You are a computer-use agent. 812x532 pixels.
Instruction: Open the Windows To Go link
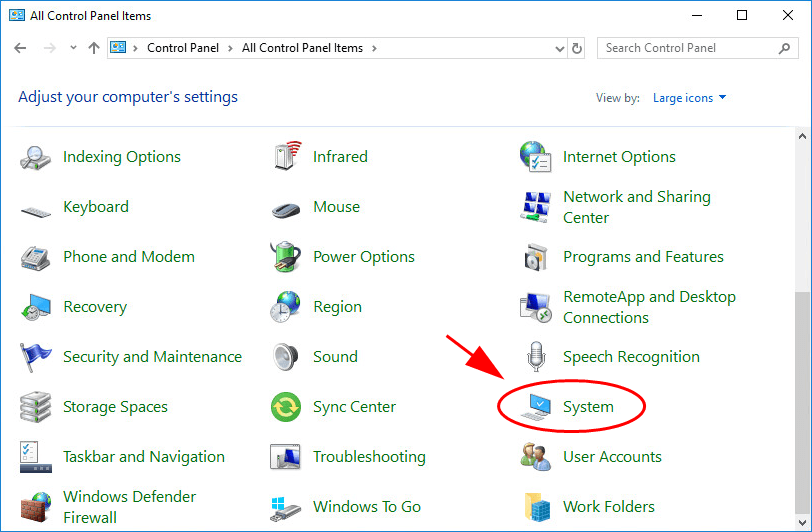click(367, 507)
